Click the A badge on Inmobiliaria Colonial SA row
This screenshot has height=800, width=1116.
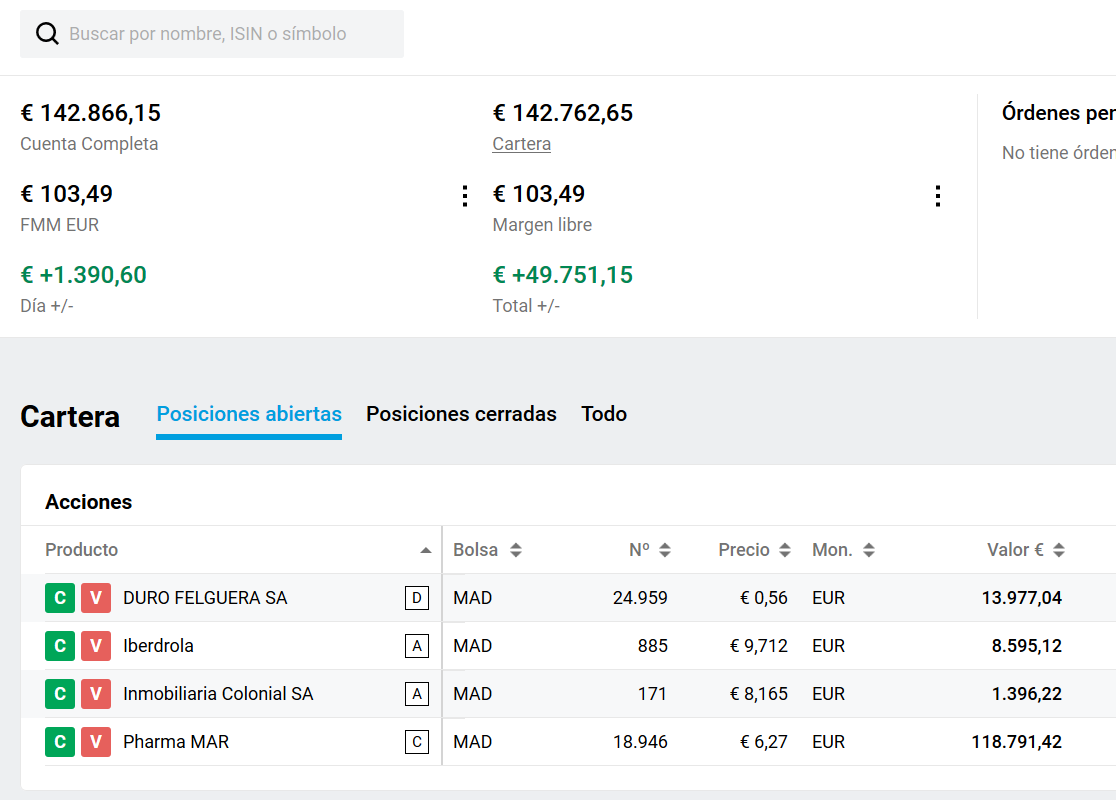click(417, 694)
